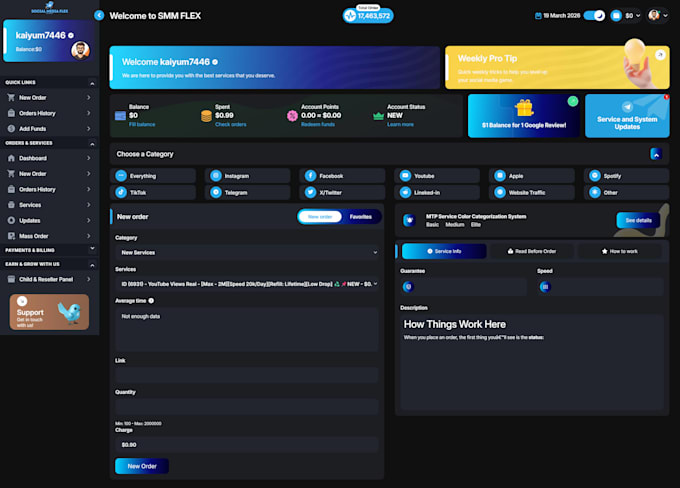
Task: Select the Other category icon
Action: (x=595, y=192)
